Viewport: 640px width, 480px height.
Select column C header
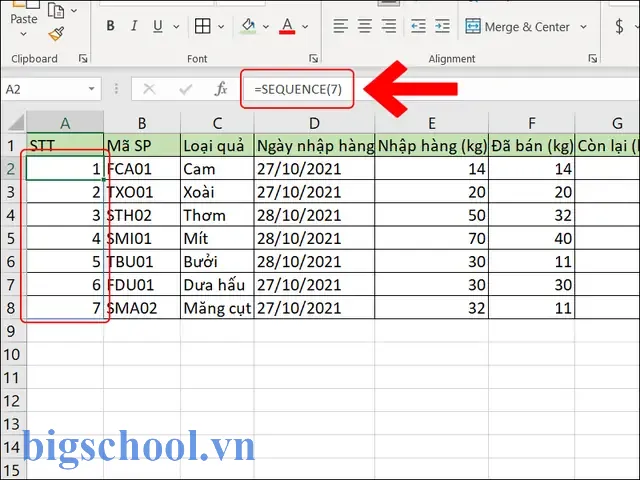[217, 122]
